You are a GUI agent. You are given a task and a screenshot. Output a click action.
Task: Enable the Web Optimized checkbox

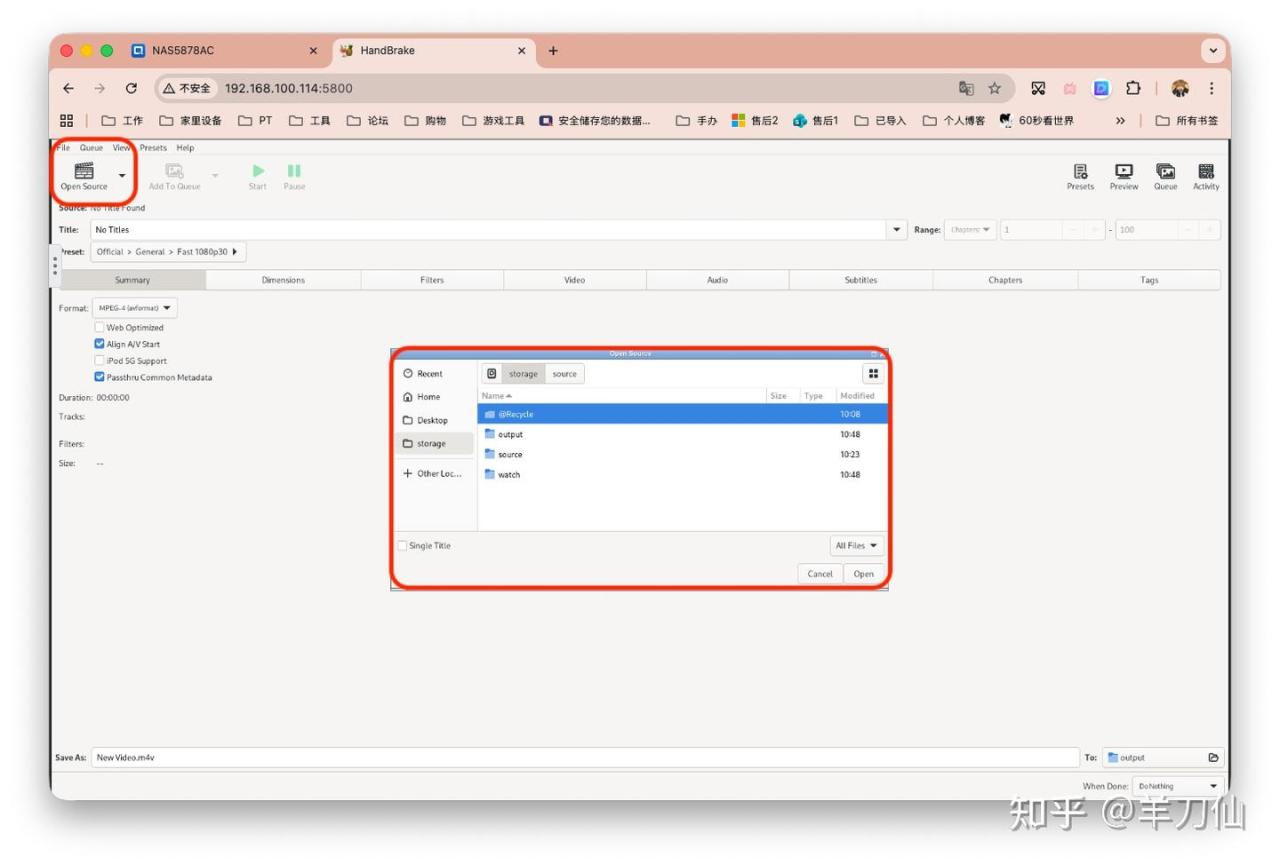(100, 327)
